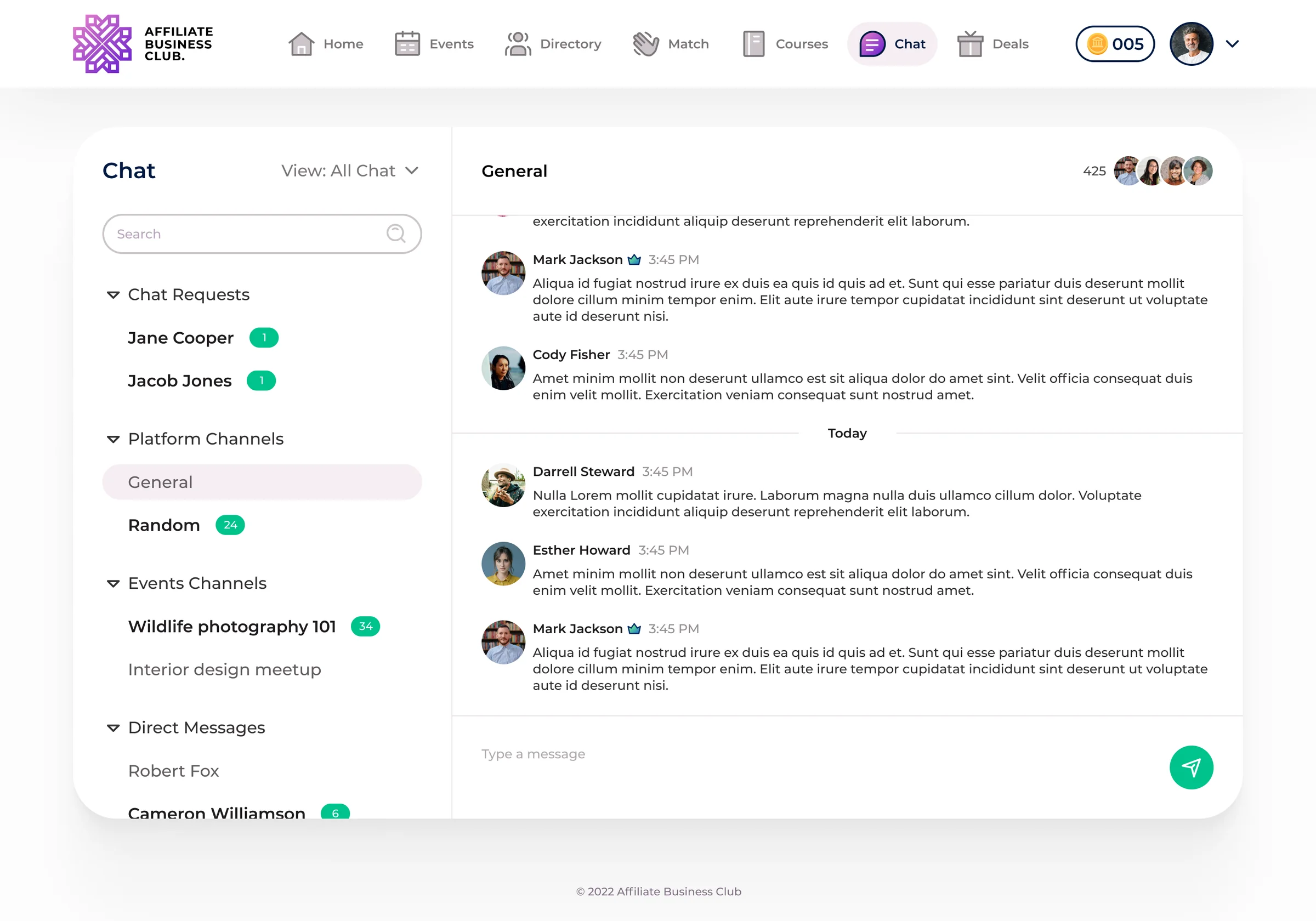The height and width of the screenshot is (921, 1316).
Task: Click Darrell Steward's name in chat
Action: [x=583, y=471]
